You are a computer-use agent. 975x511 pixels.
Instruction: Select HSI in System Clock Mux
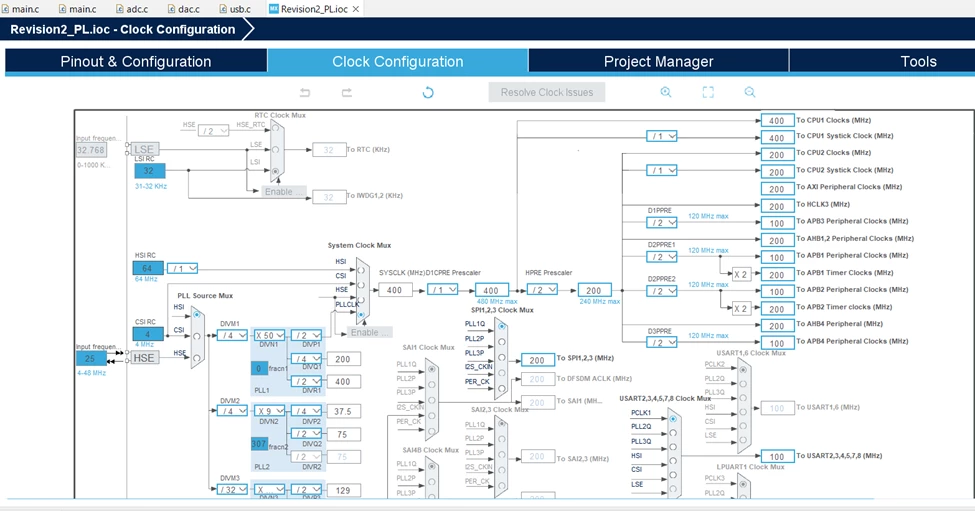point(361,270)
